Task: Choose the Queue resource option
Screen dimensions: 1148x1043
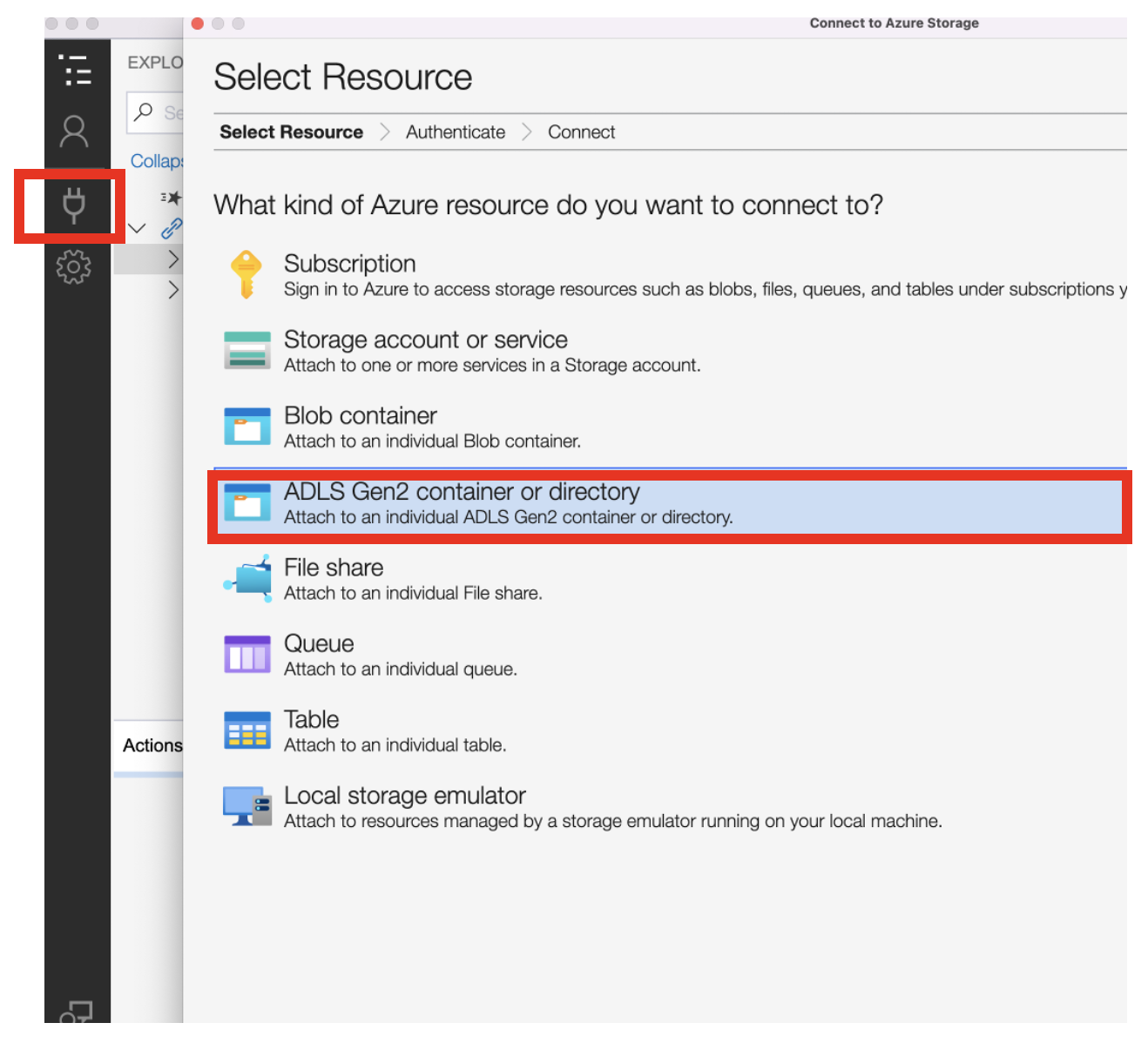Action: (670, 655)
